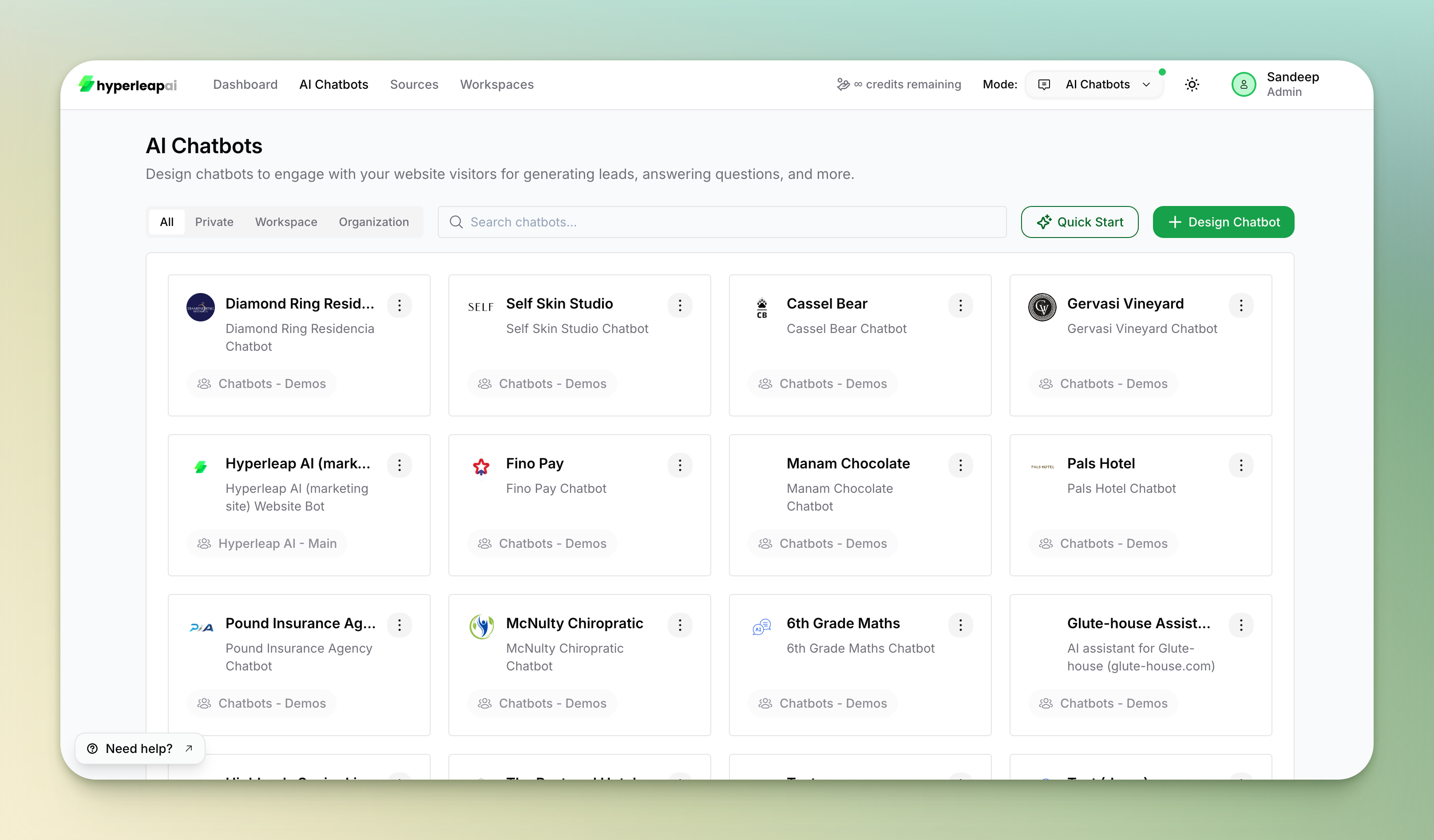Open three-dot menu for Fino Pay

(679, 466)
